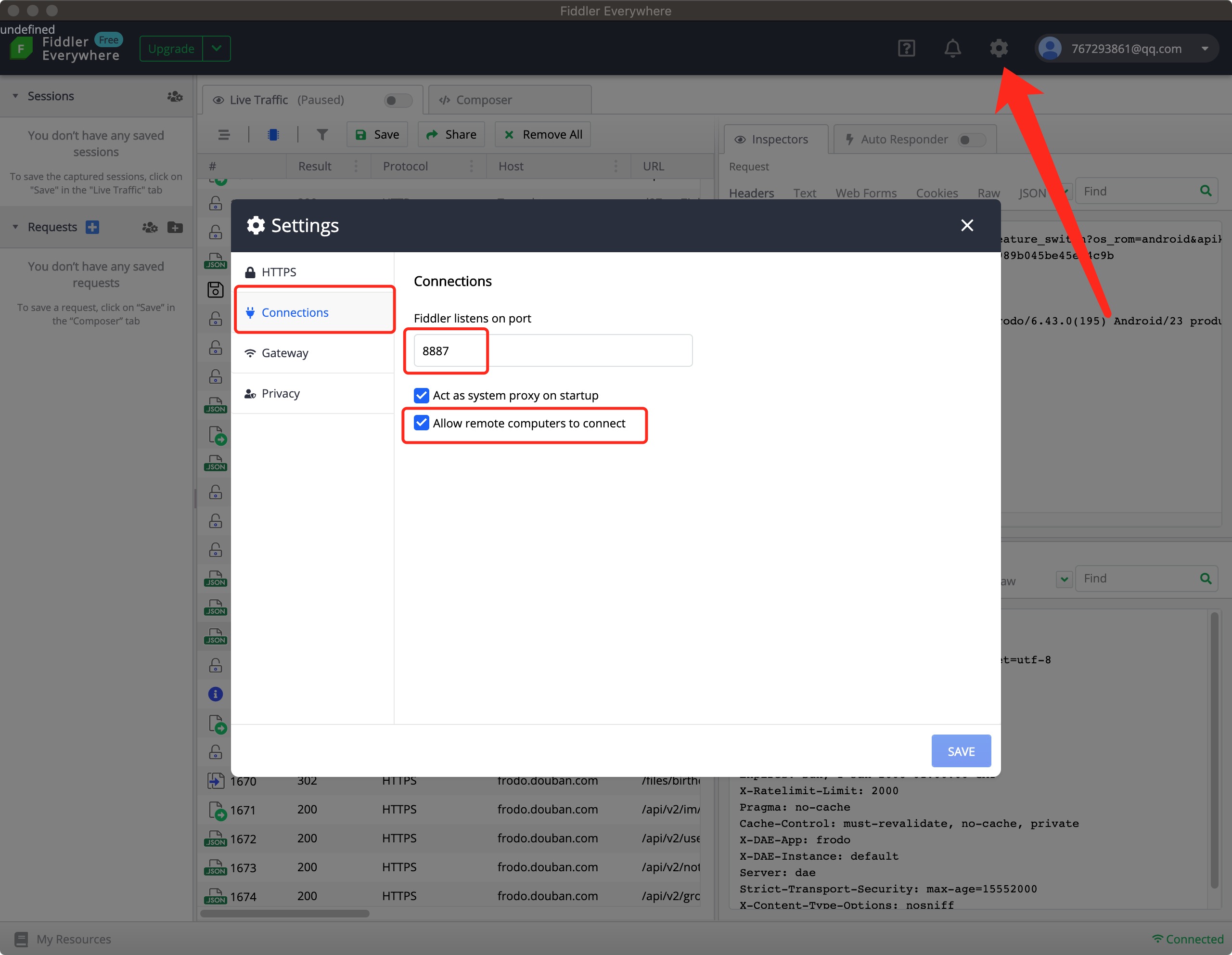Open the notifications bell

[x=952, y=49]
